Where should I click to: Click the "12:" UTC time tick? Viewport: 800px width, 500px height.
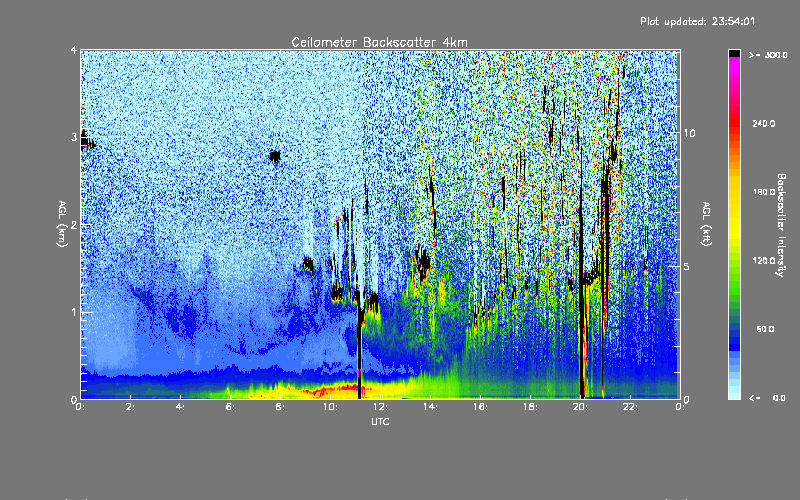tap(381, 407)
